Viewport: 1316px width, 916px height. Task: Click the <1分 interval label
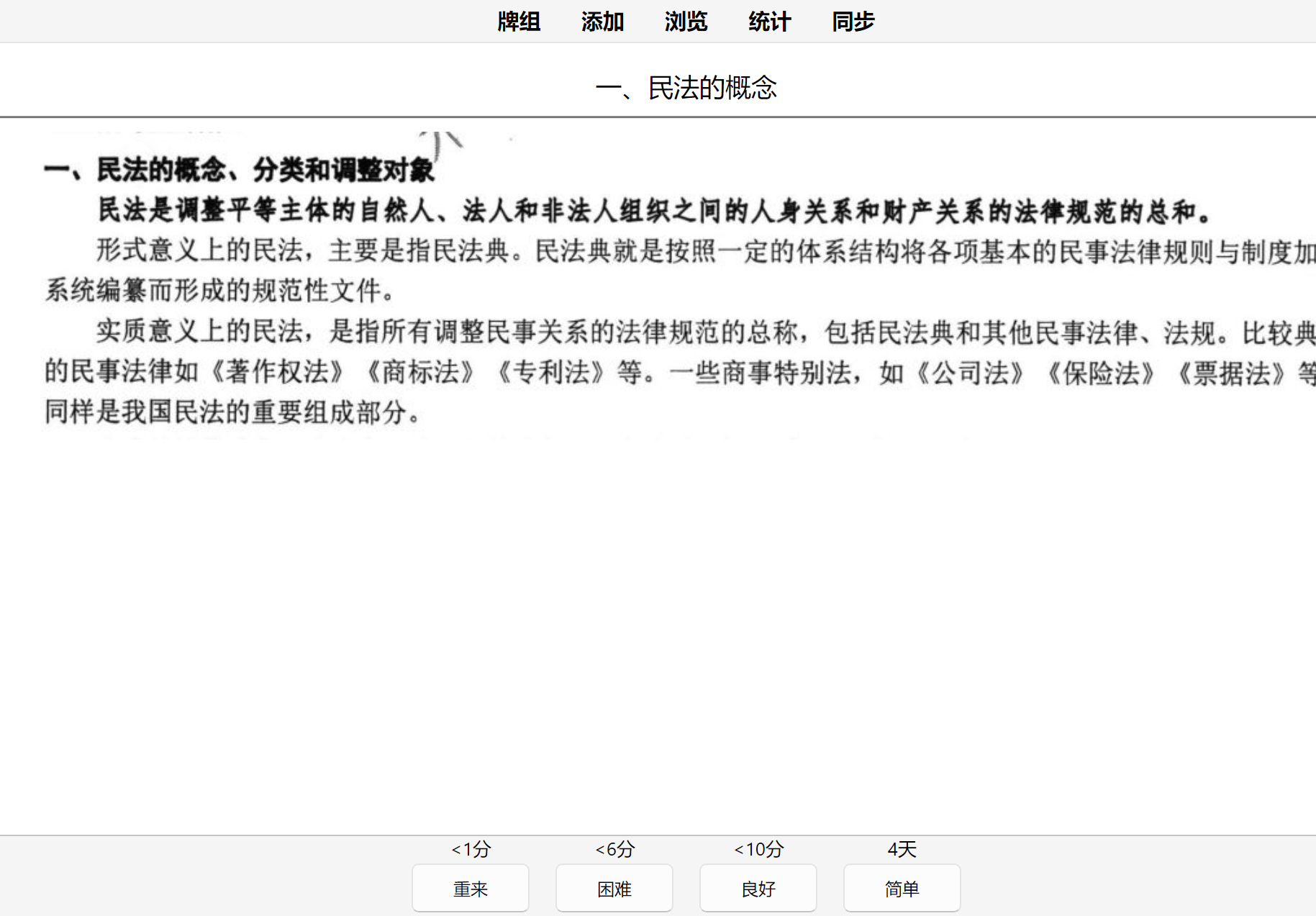pyautogui.click(x=471, y=849)
